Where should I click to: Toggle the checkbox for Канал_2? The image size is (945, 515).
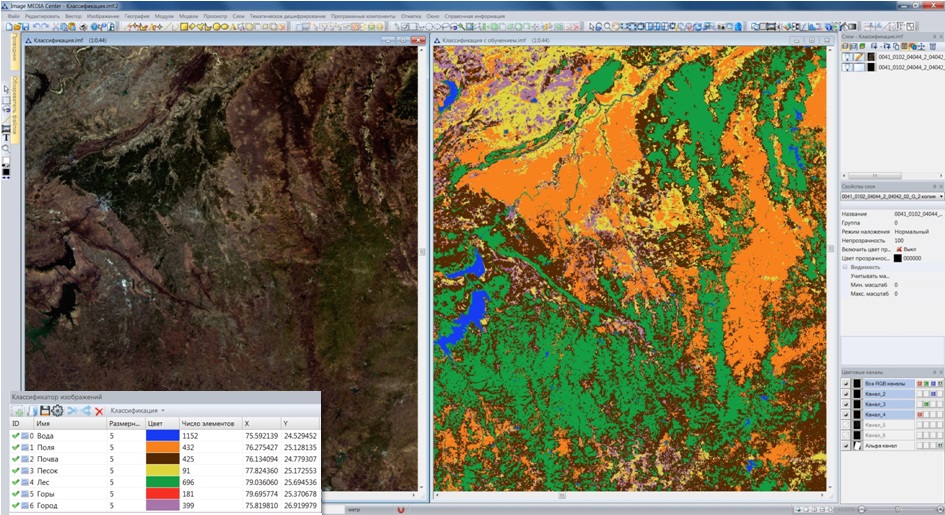(846, 394)
